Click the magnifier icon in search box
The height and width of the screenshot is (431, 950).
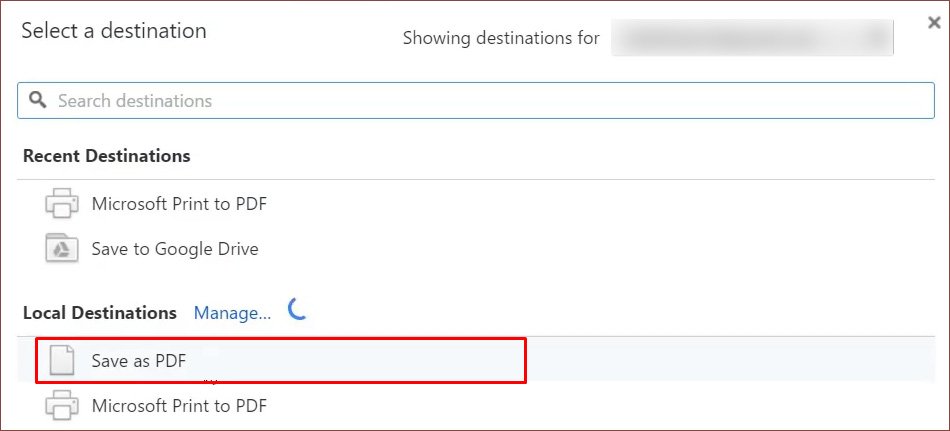pos(38,100)
